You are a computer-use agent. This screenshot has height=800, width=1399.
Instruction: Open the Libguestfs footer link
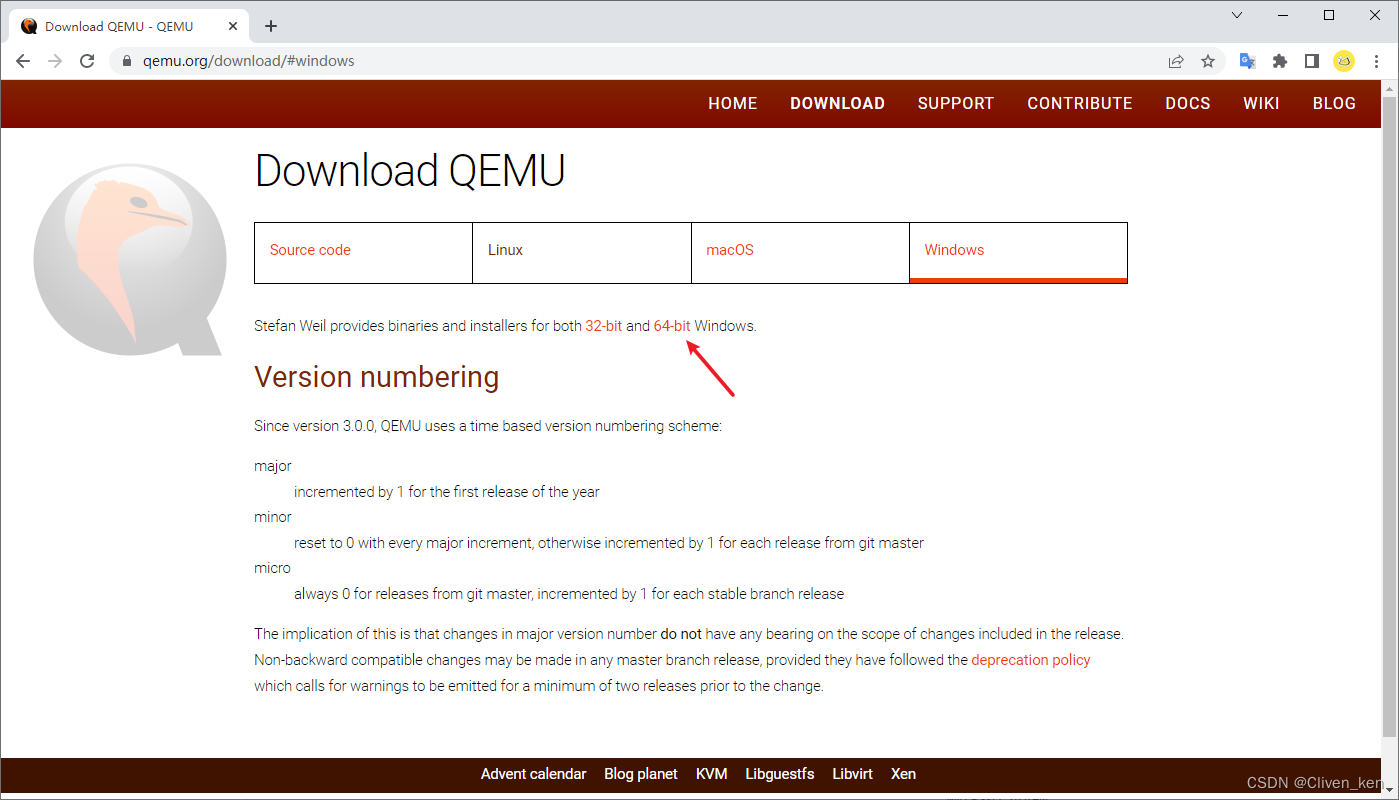point(780,774)
